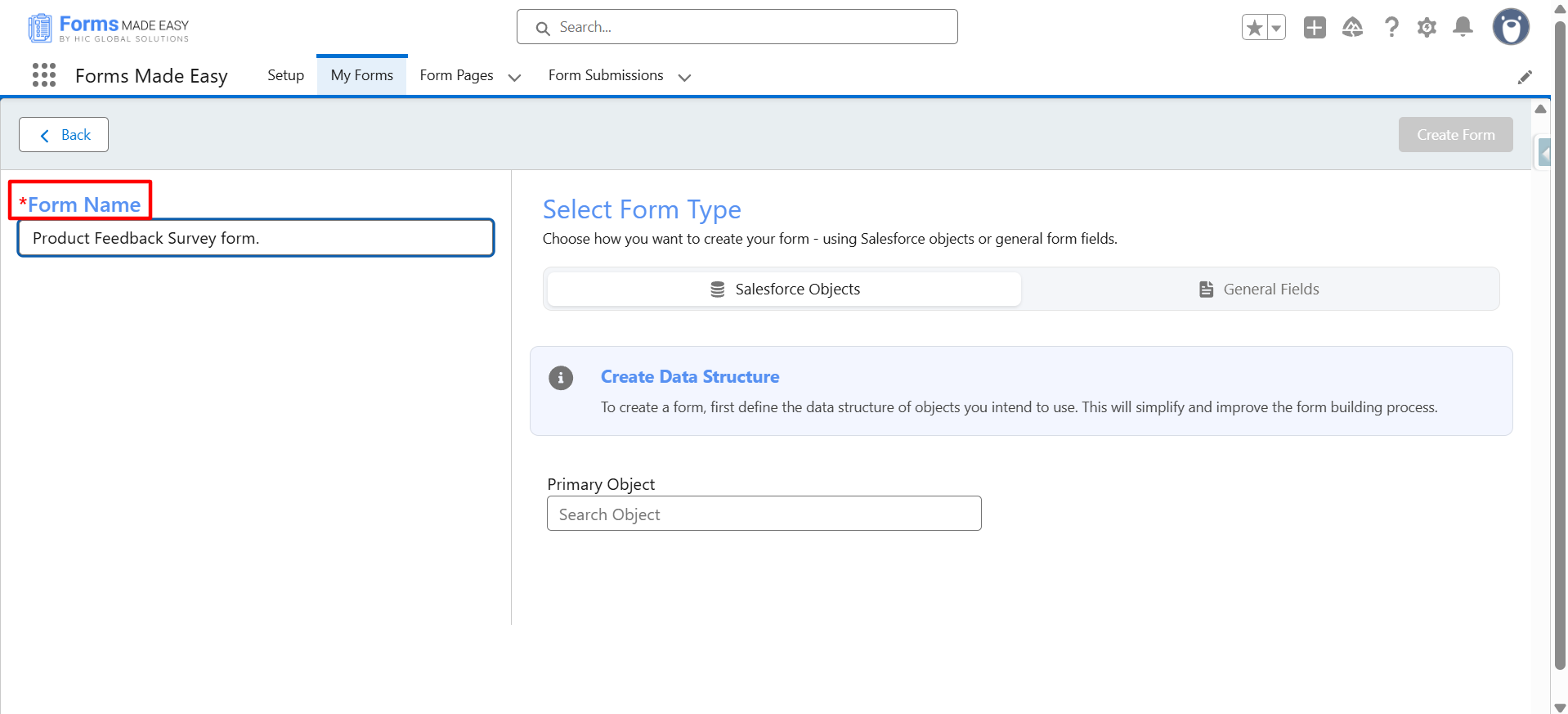Click the Form Name text field
Screen dimensions: 1568x714
256,238
